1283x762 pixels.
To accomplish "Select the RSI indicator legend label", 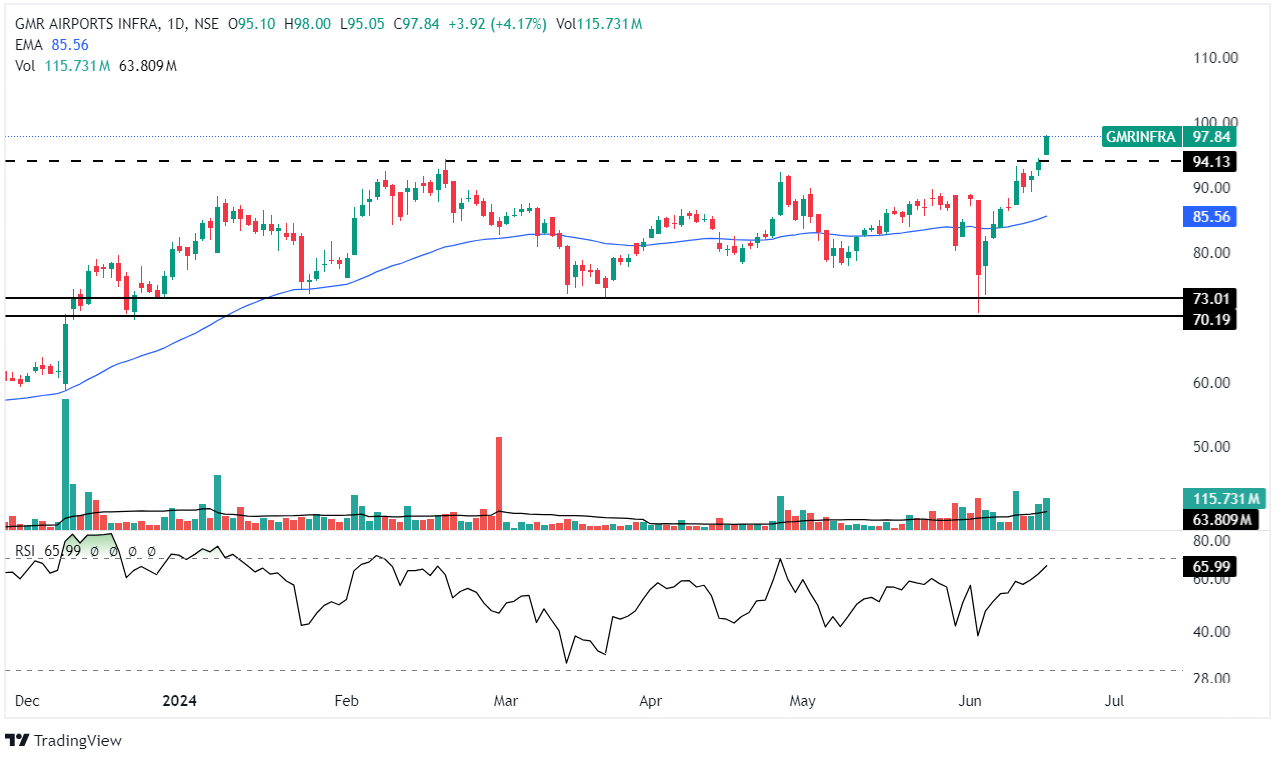I will [26, 550].
